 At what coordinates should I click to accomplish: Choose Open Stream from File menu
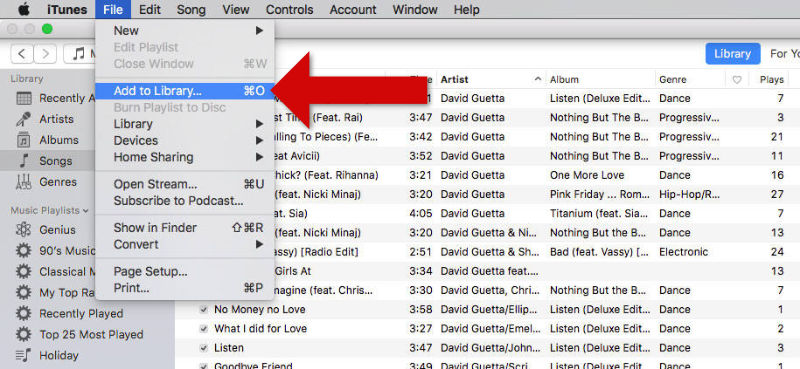tap(185, 184)
